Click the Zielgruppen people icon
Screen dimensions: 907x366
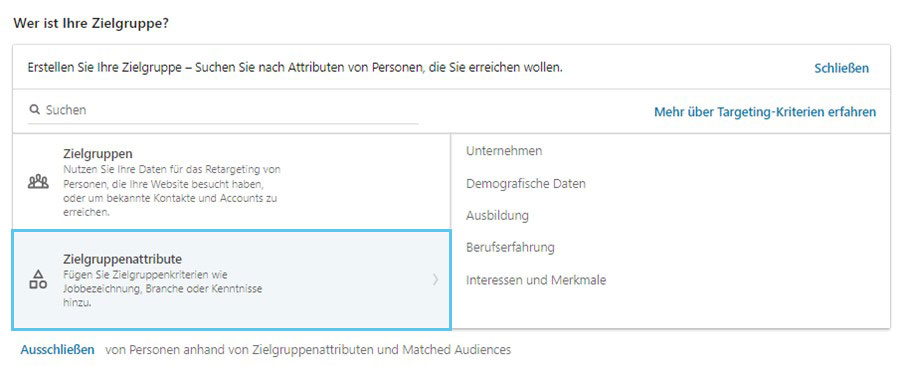point(38,182)
